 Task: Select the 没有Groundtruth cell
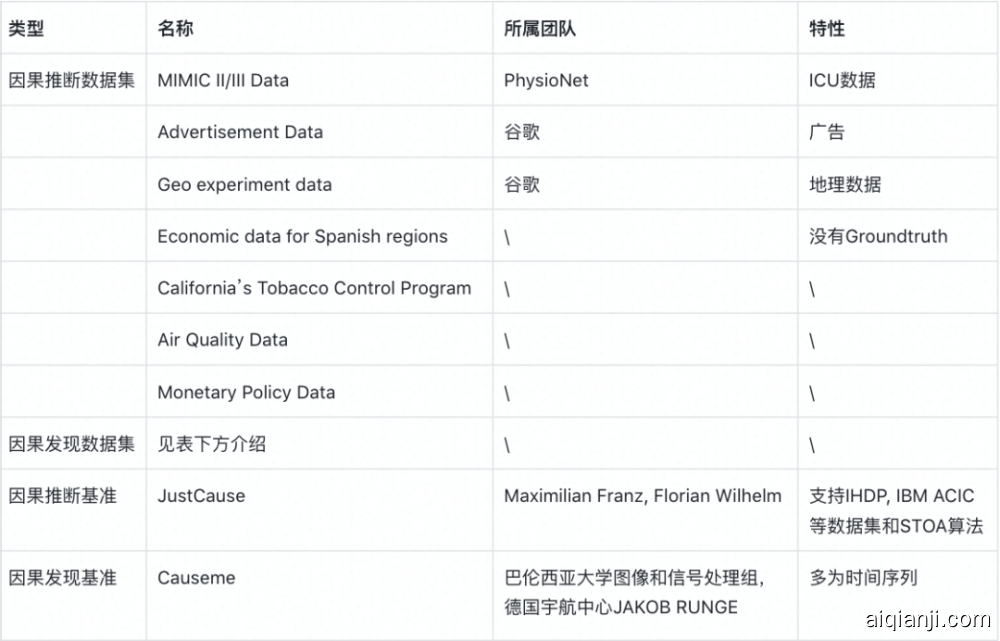[878, 237]
